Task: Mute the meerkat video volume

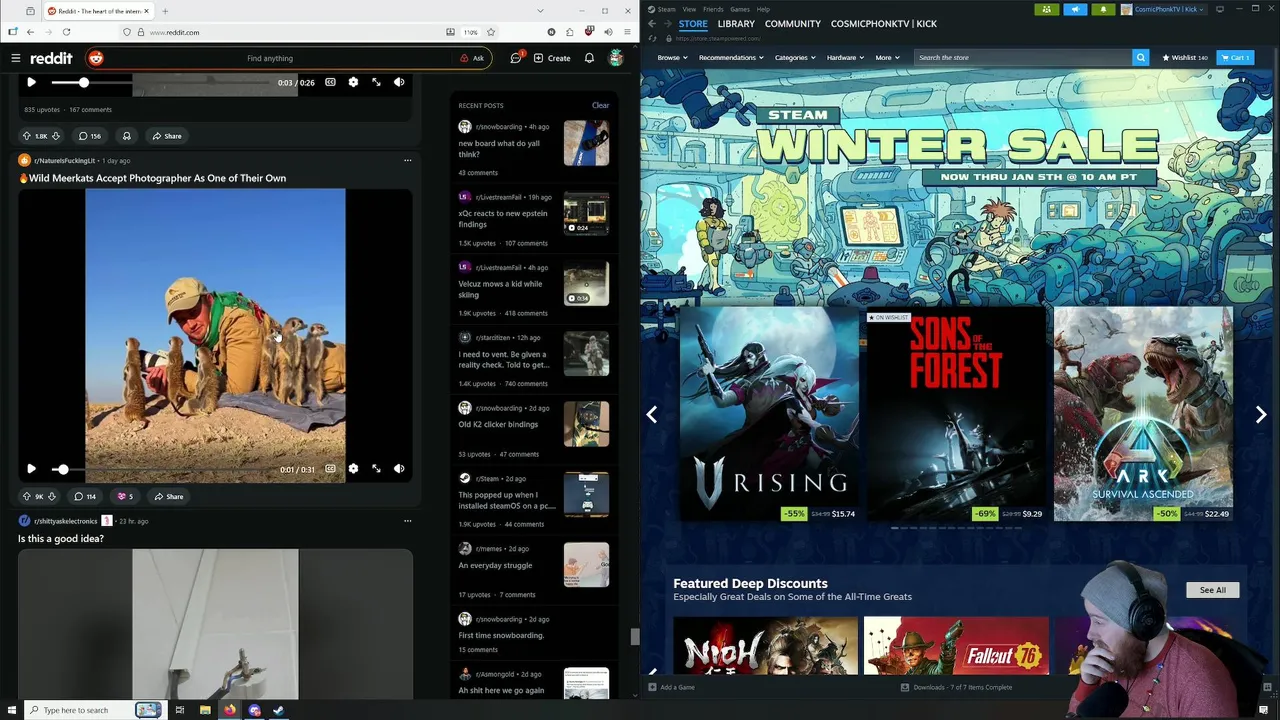Action: point(399,469)
